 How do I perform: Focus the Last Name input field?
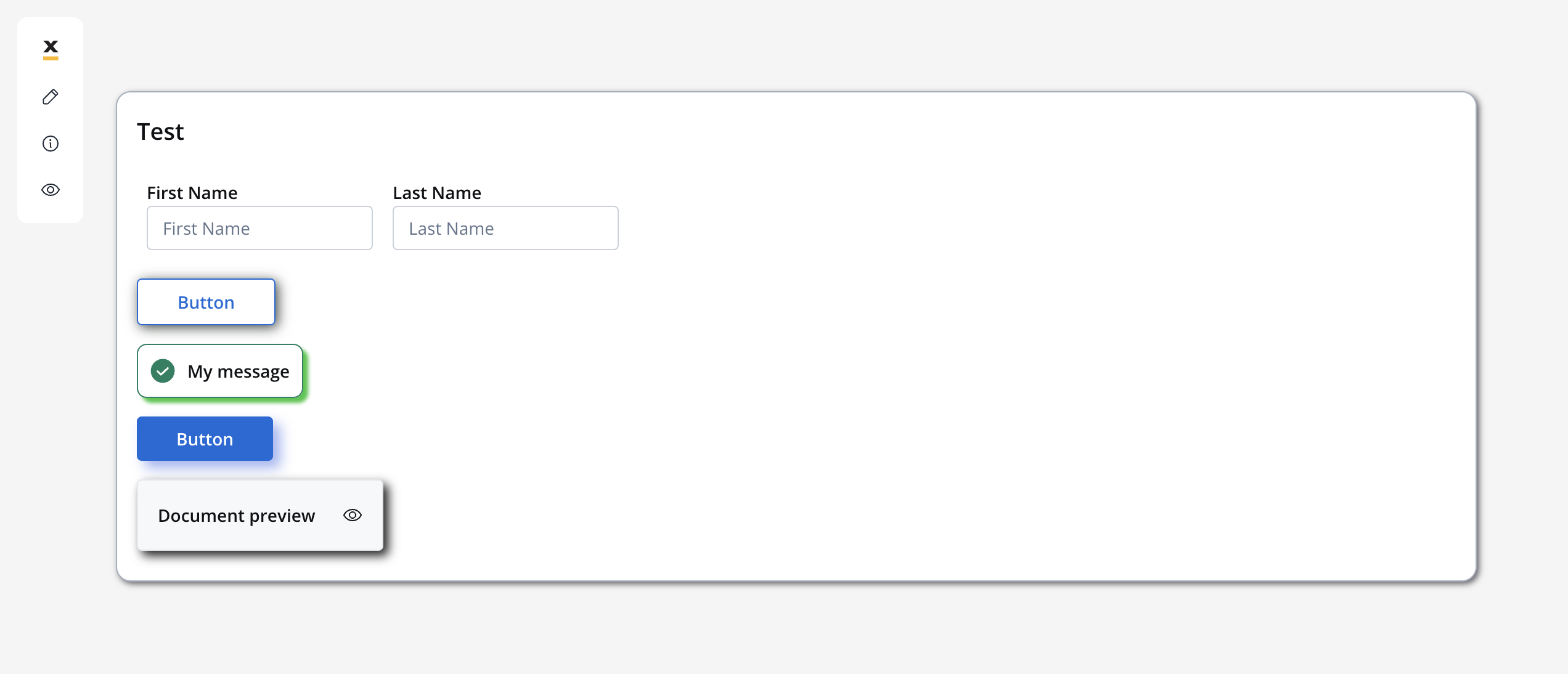pos(505,228)
